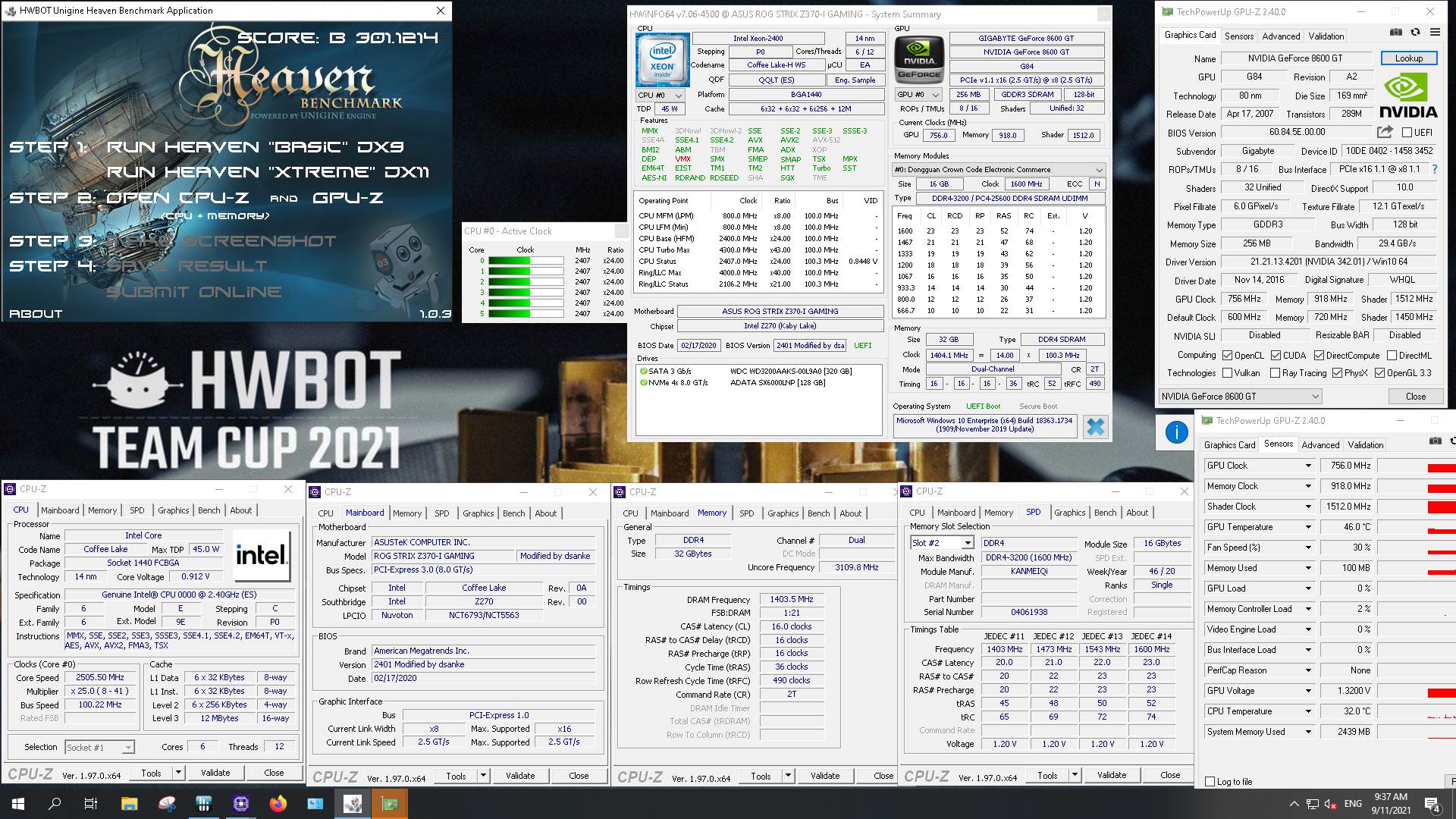Open File Explorer from taskbar

pyautogui.click(x=129, y=804)
